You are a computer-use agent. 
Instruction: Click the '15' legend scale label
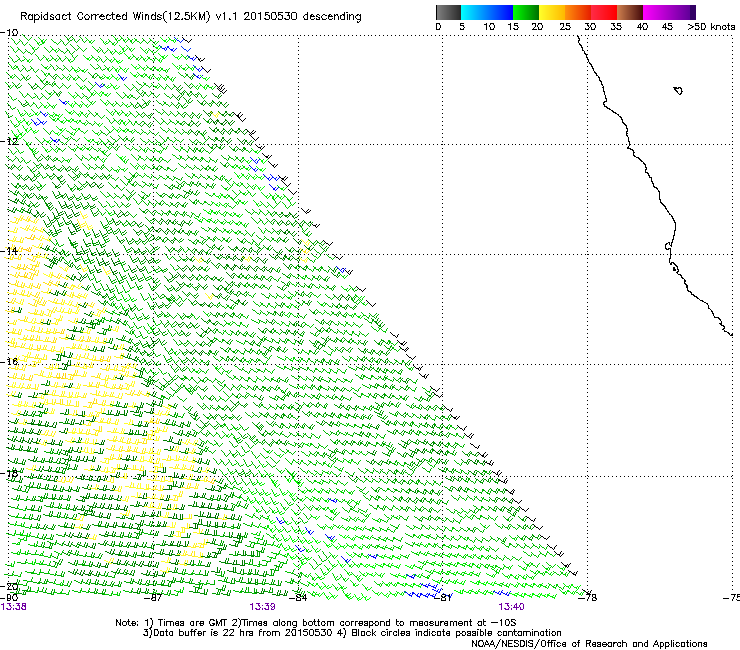point(513,26)
